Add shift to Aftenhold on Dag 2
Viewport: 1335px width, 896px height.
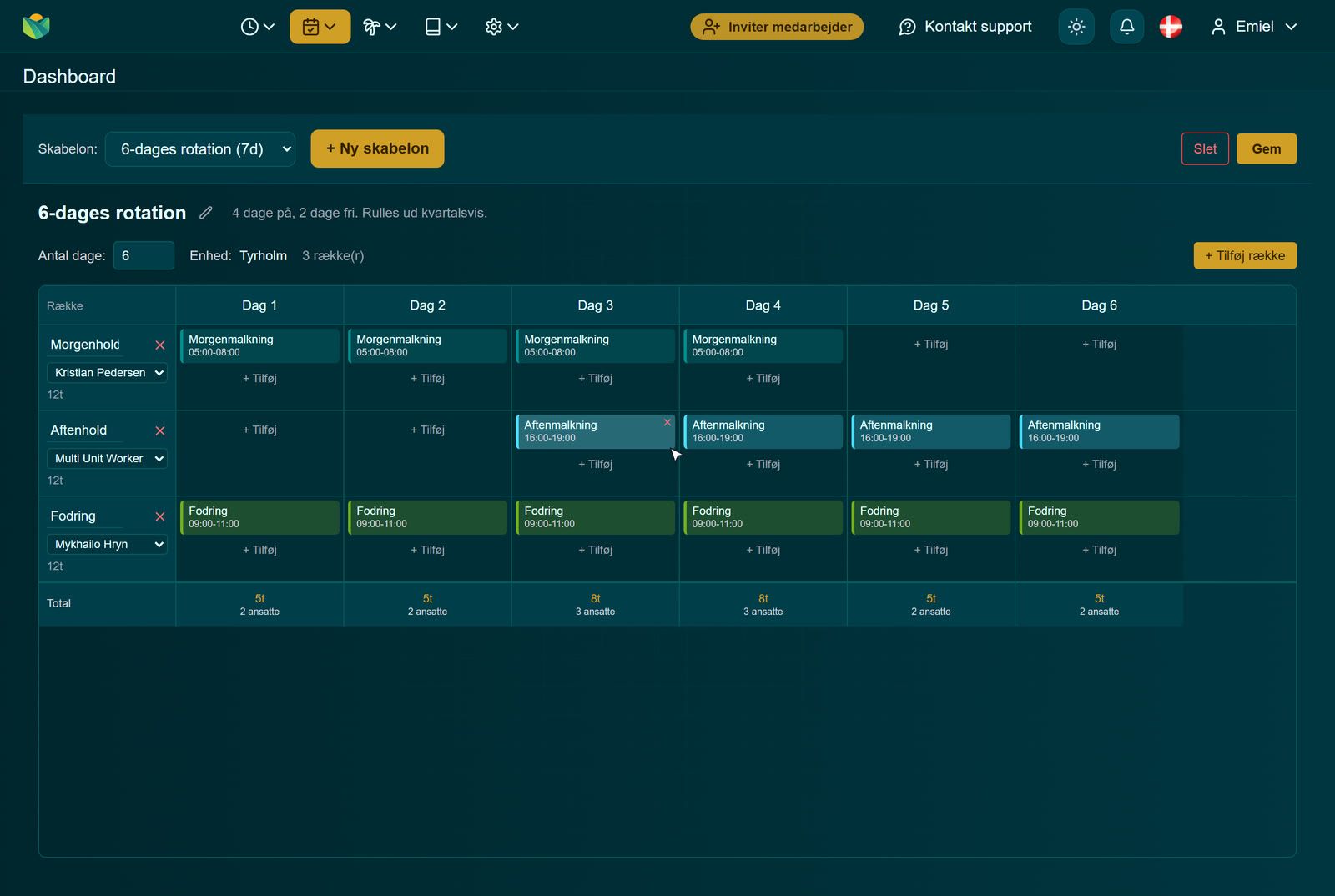pos(427,430)
